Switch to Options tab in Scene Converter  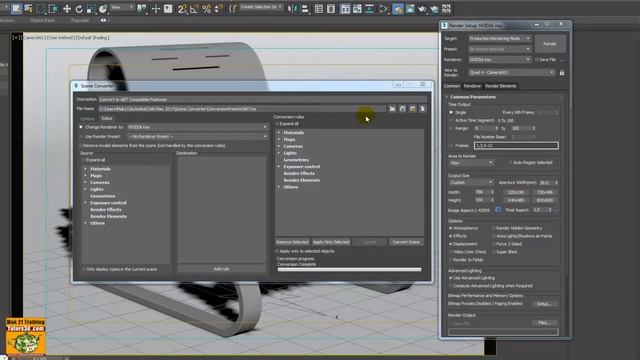pos(87,118)
